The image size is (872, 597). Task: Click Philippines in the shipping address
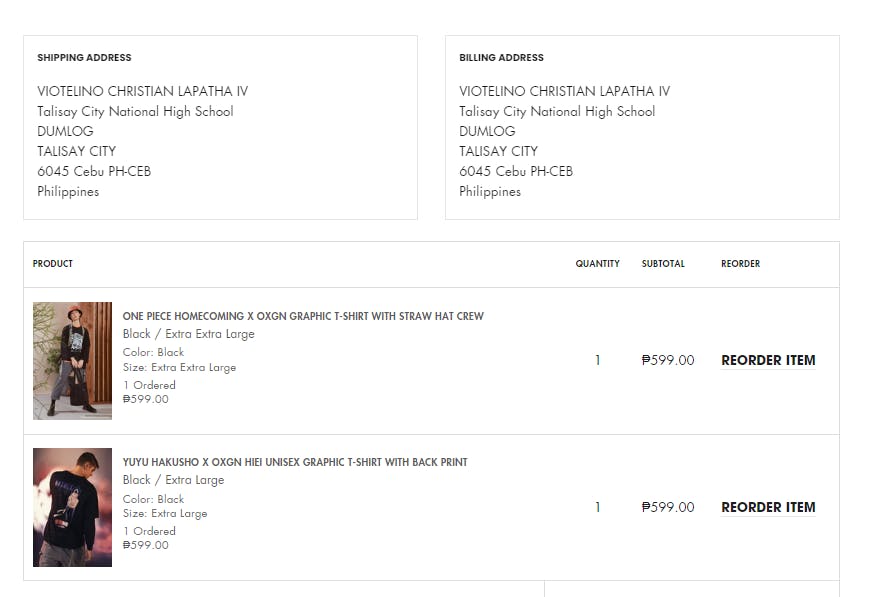68,191
